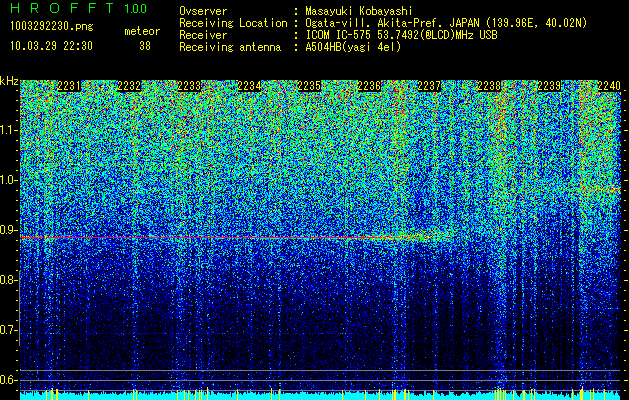This screenshot has height=400, width=629.
Task: Click the 0.9 frequency axis label
Action: coord(9,230)
